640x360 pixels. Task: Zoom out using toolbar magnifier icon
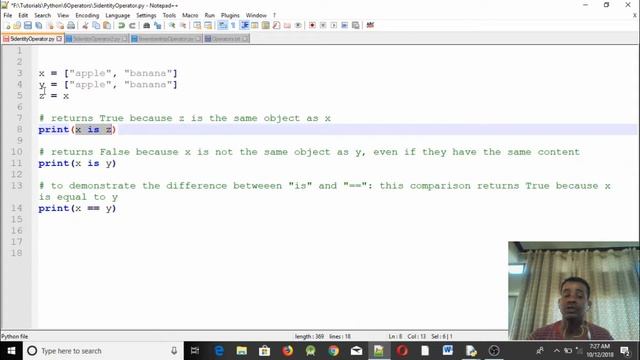183,26
